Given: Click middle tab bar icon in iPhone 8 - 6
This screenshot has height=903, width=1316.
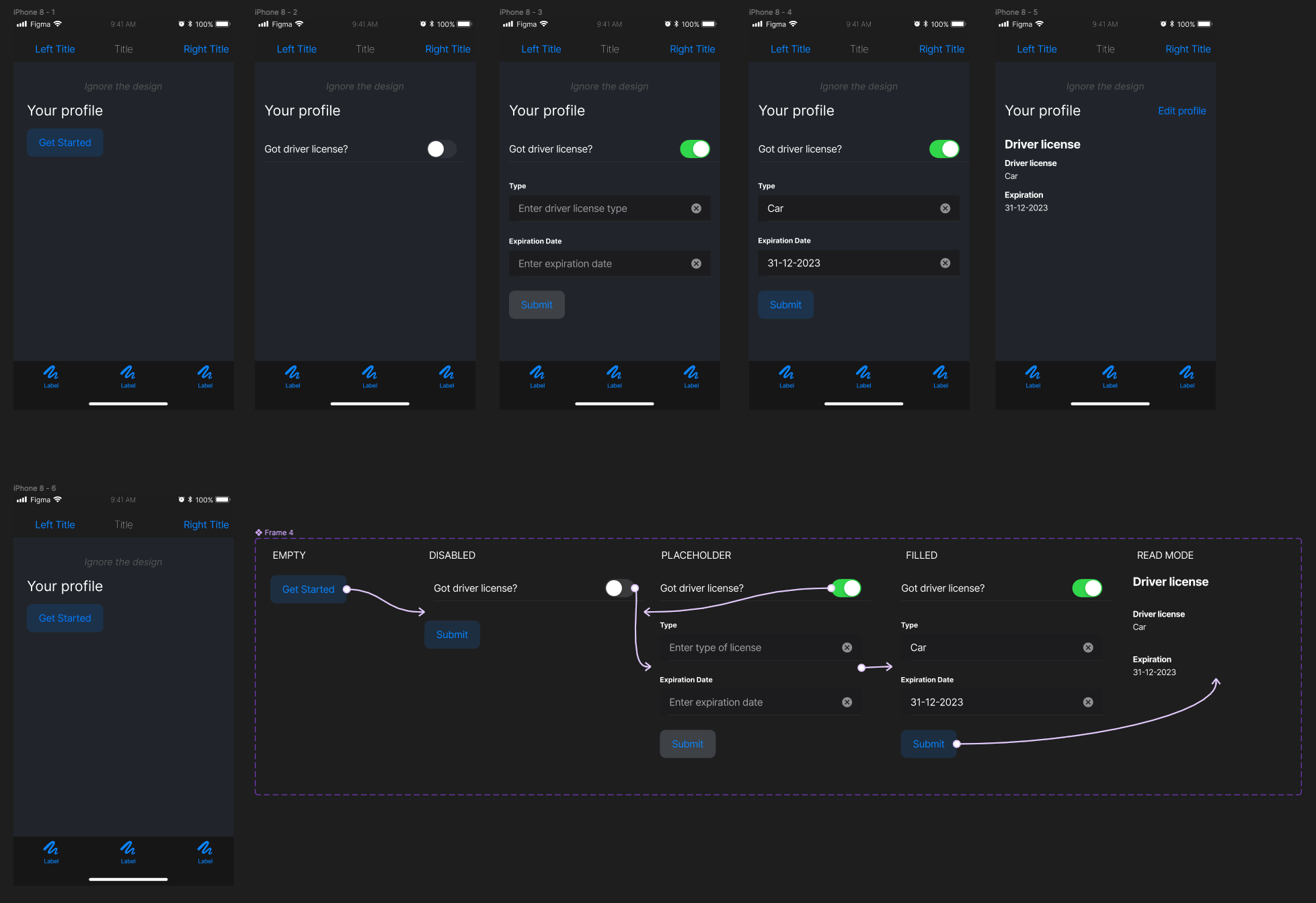Looking at the screenshot, I should 128,848.
